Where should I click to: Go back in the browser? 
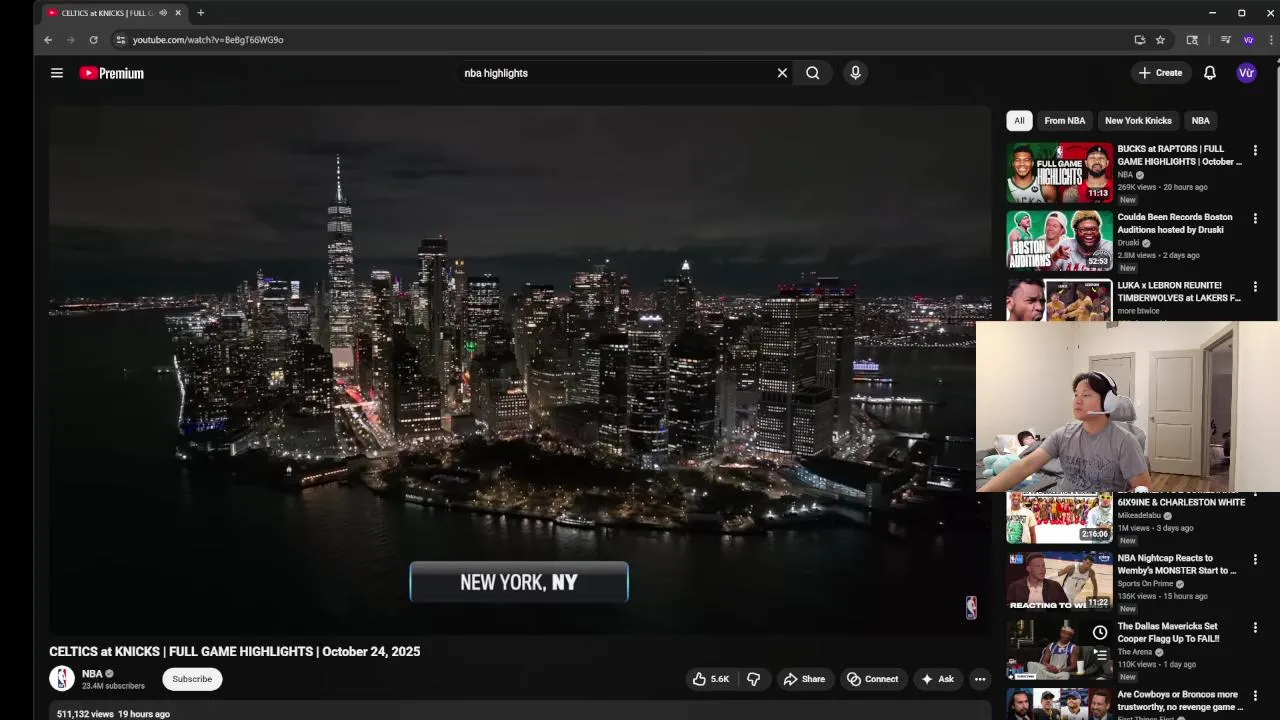(48, 40)
